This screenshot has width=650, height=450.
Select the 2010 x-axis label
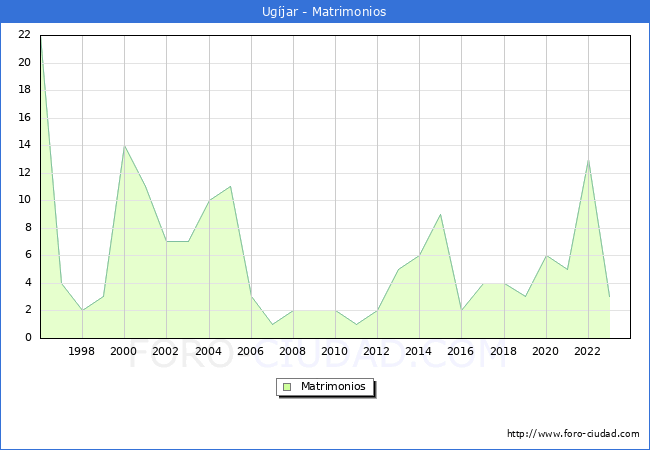click(x=334, y=351)
